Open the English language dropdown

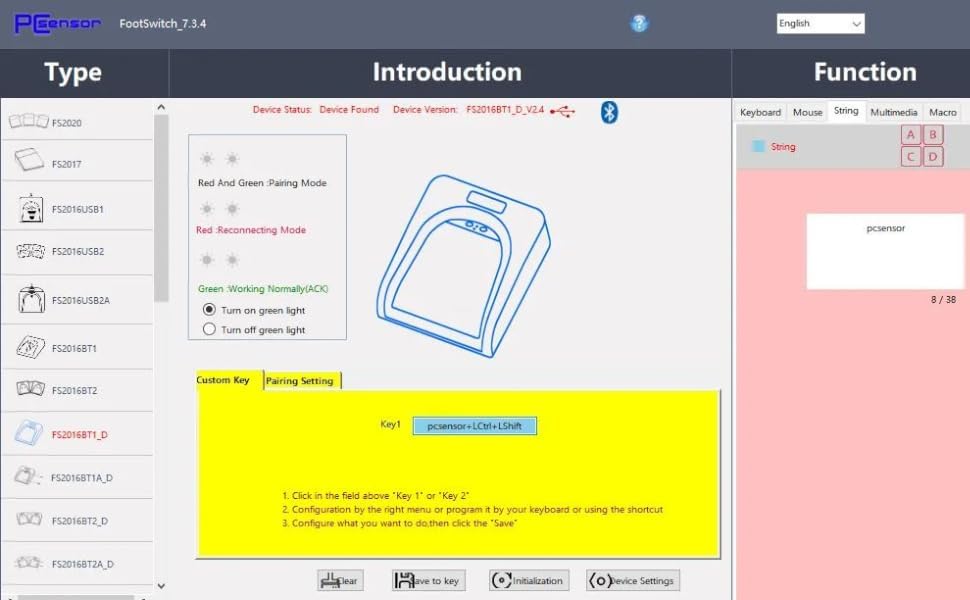click(820, 23)
